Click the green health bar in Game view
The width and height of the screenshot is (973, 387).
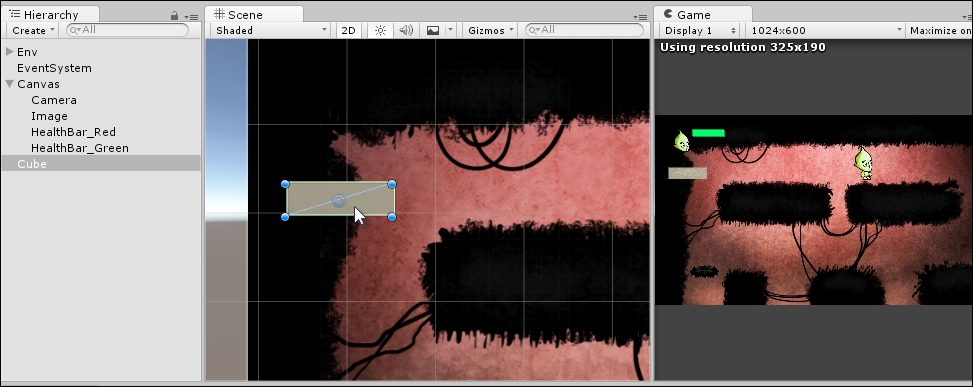click(x=708, y=133)
